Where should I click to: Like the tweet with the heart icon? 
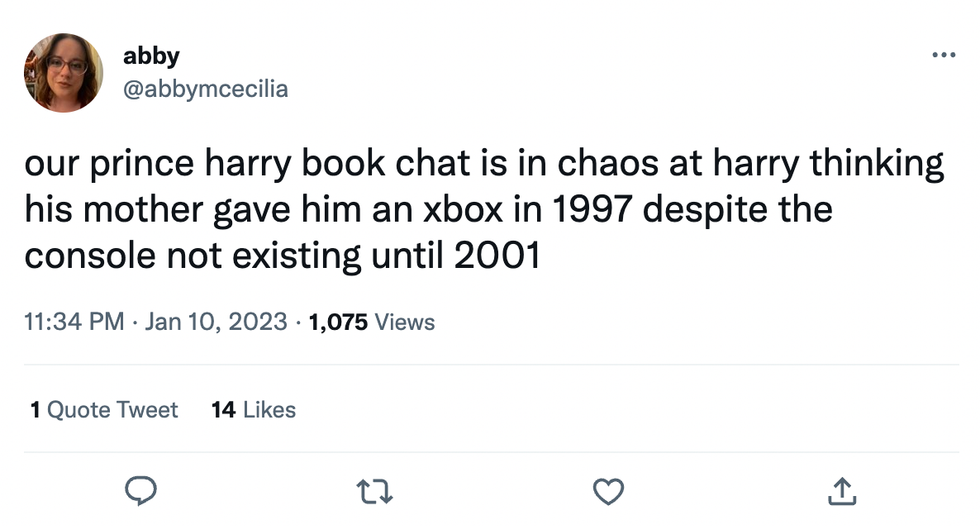[608, 489]
